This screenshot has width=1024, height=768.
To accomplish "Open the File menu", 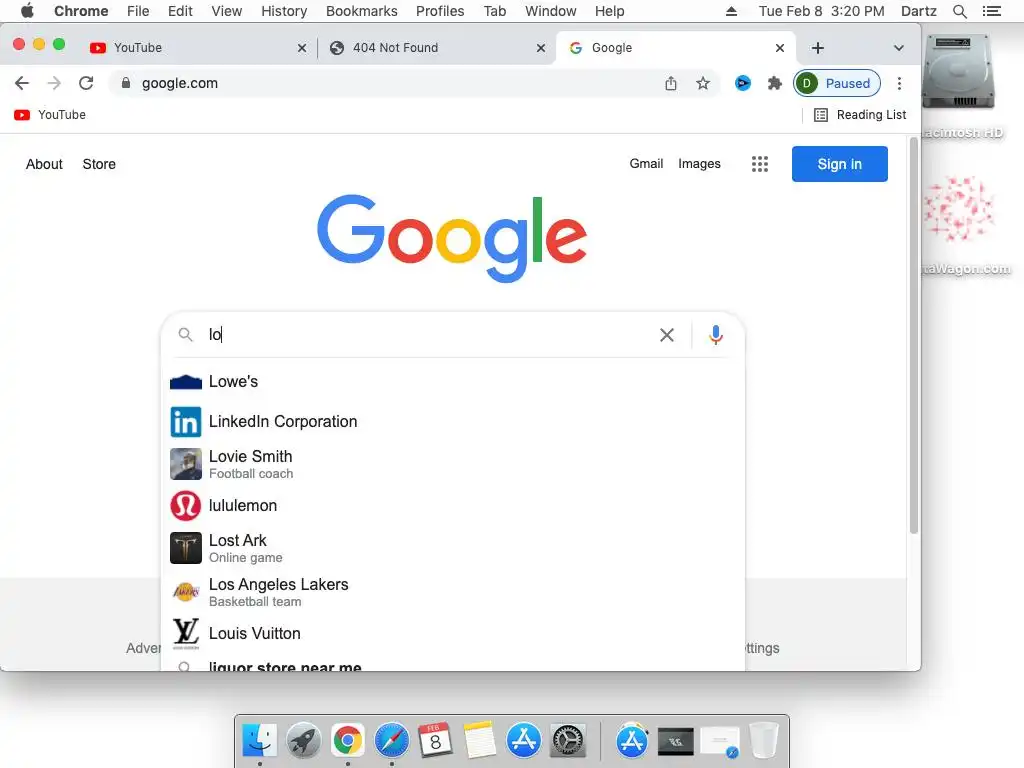I will click(138, 11).
